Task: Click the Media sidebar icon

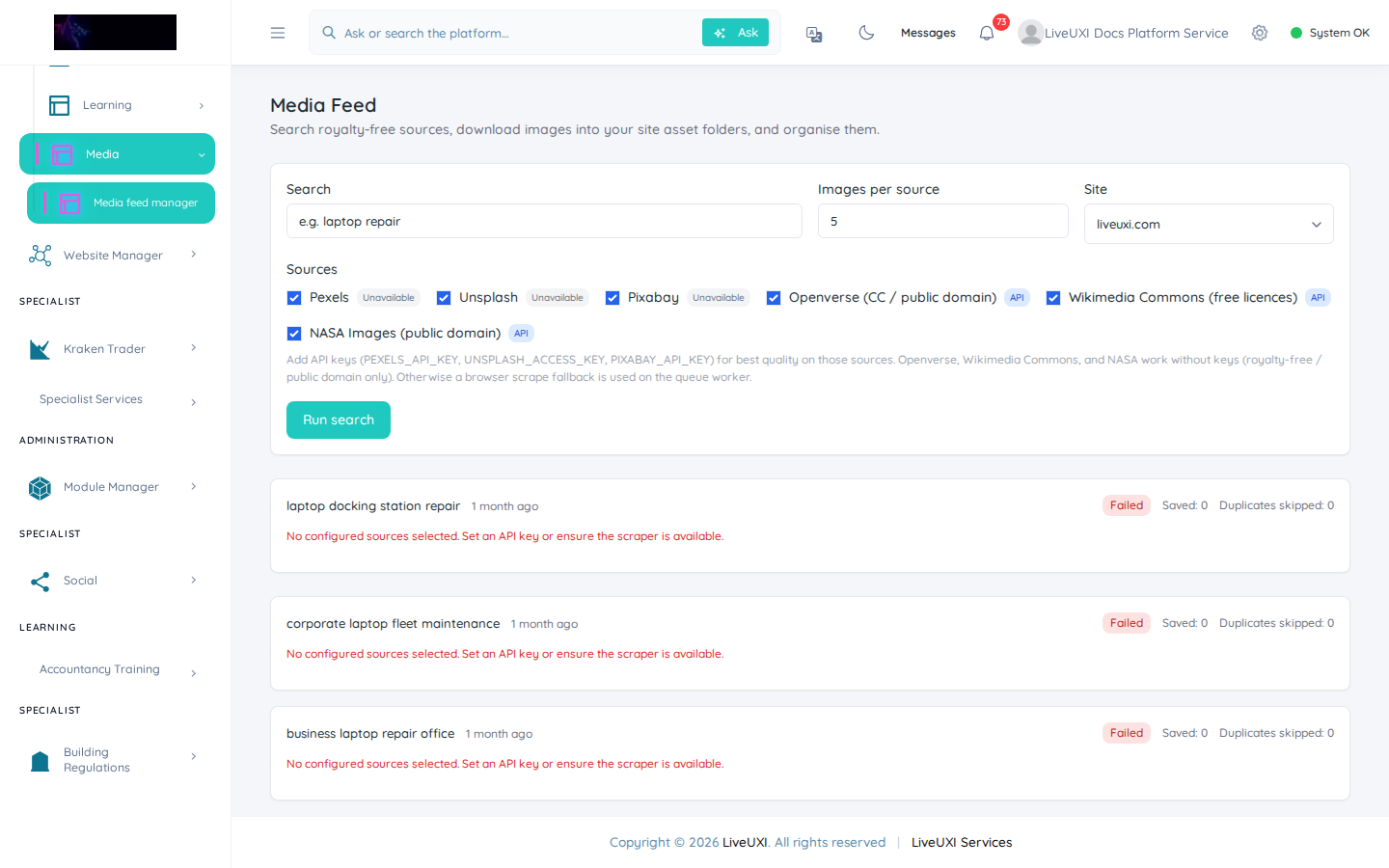Action: click(63, 154)
